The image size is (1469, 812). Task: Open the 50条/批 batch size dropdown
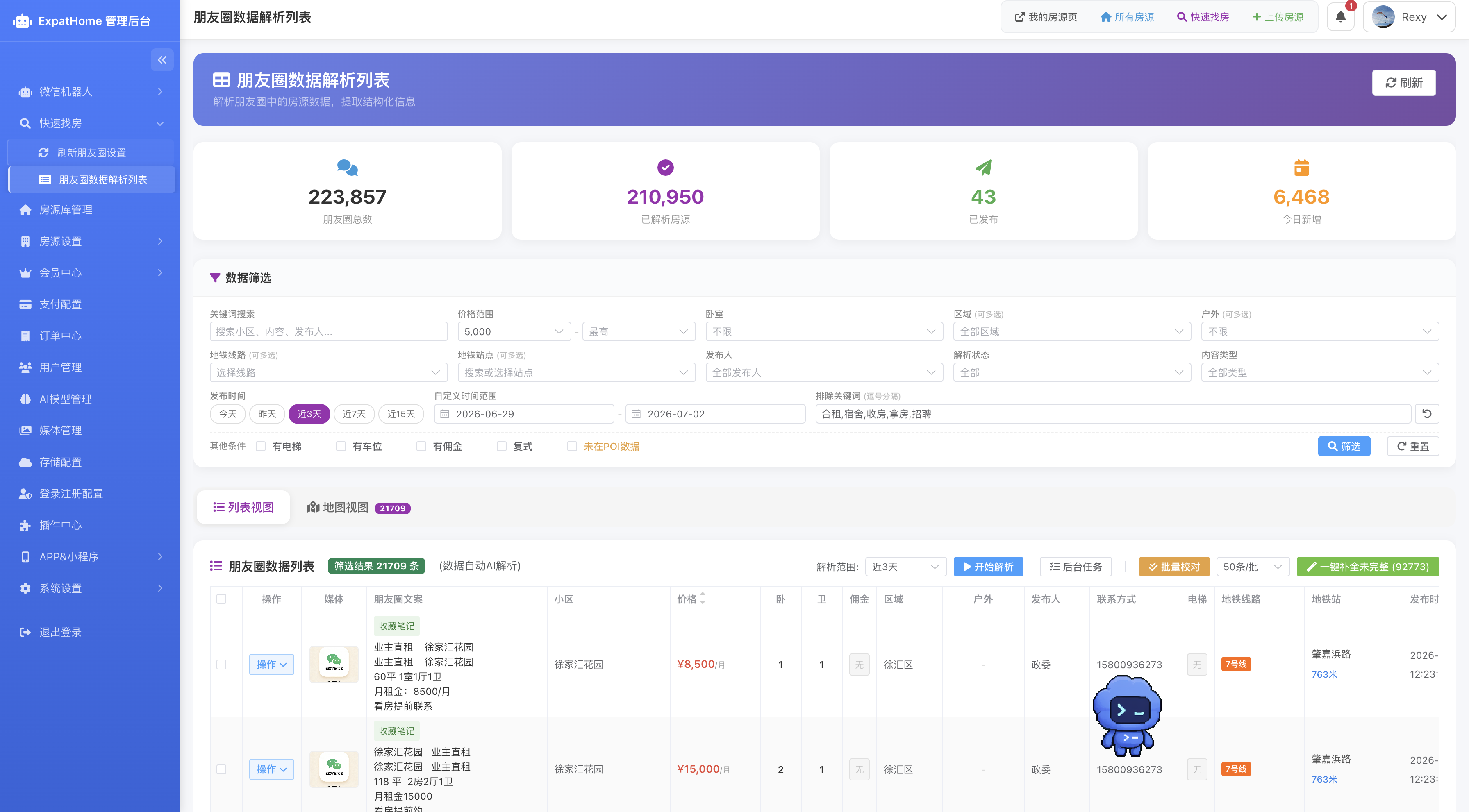[x=1253, y=567]
